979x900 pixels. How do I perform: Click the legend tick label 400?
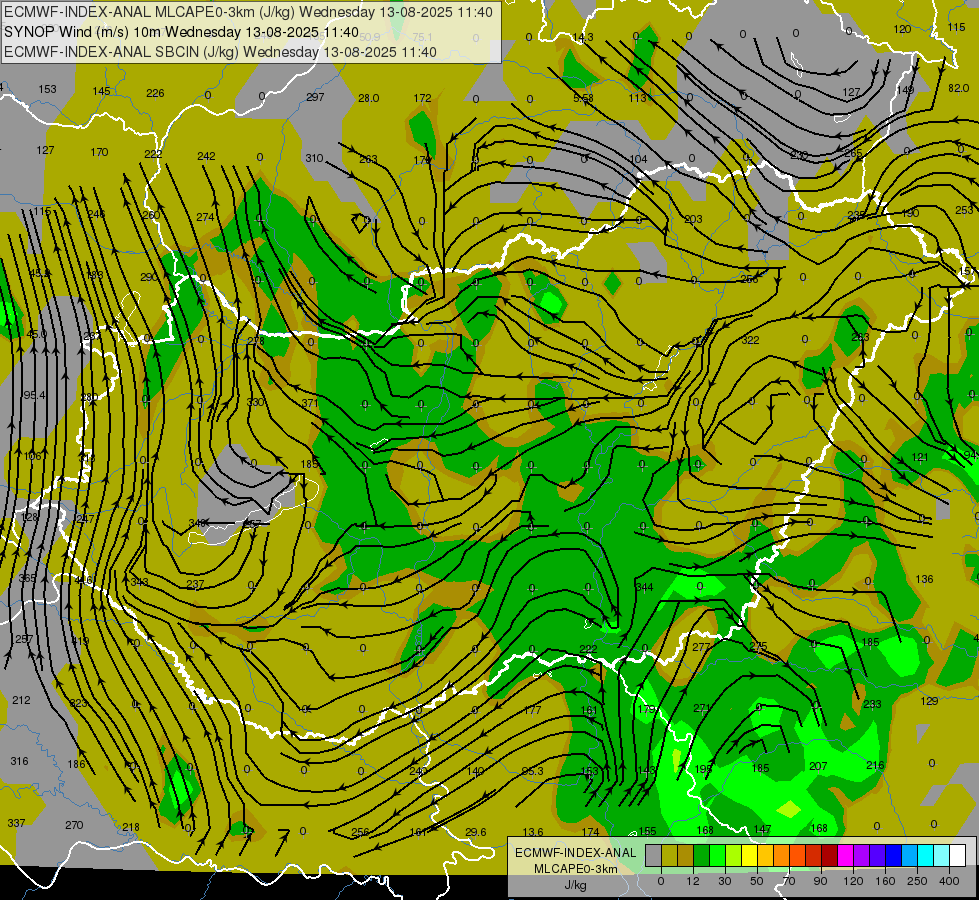(x=949, y=881)
